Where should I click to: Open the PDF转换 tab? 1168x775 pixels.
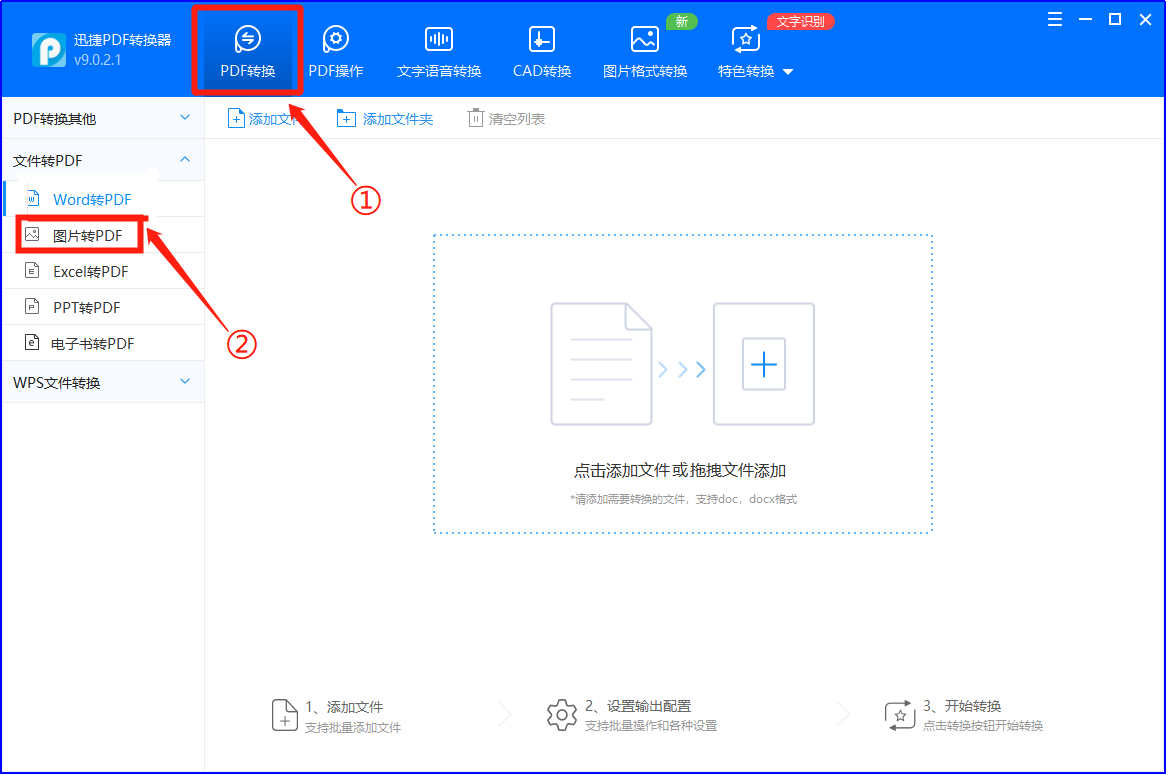pos(247,51)
